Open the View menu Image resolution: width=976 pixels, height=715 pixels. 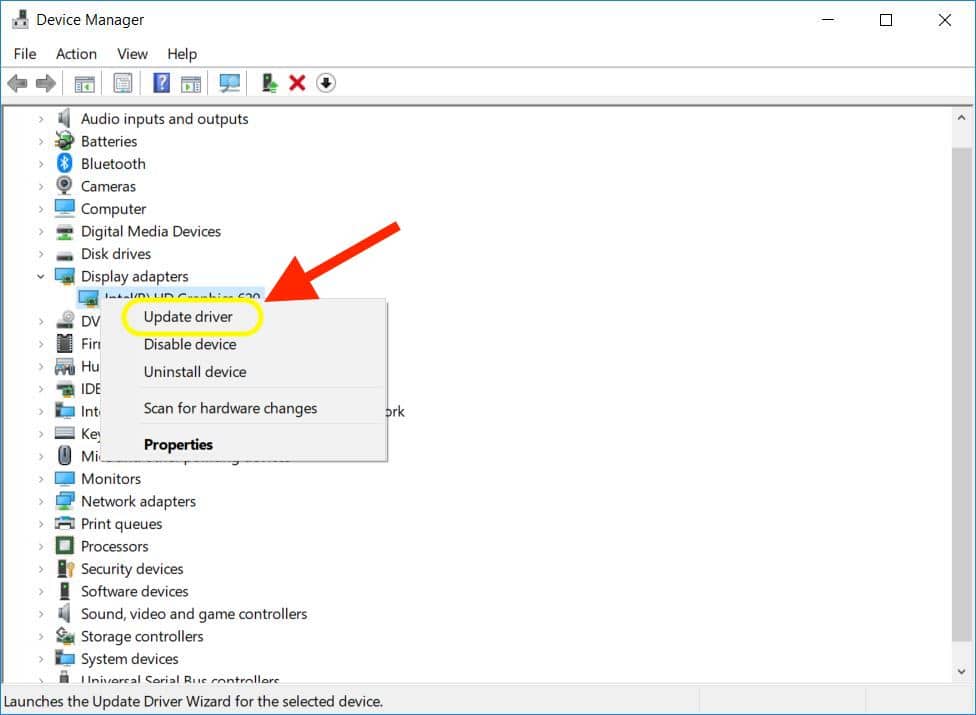132,54
